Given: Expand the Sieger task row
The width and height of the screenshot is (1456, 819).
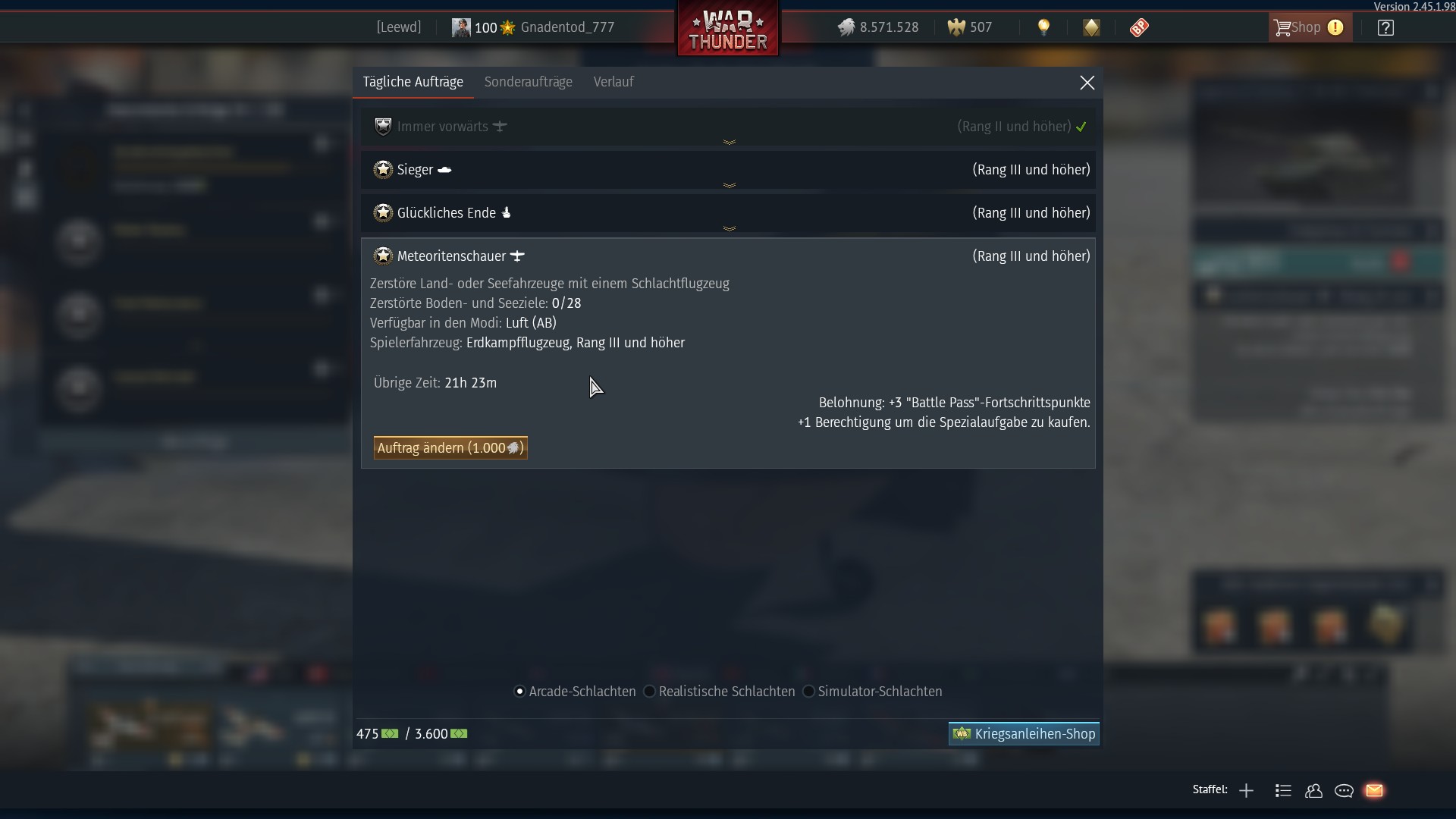Looking at the screenshot, I should [x=728, y=170].
